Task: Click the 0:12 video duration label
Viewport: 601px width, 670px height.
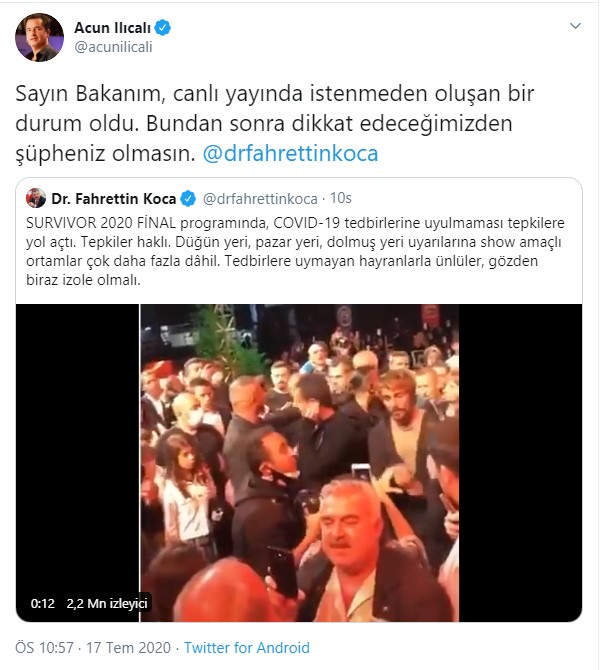Action: click(43, 603)
